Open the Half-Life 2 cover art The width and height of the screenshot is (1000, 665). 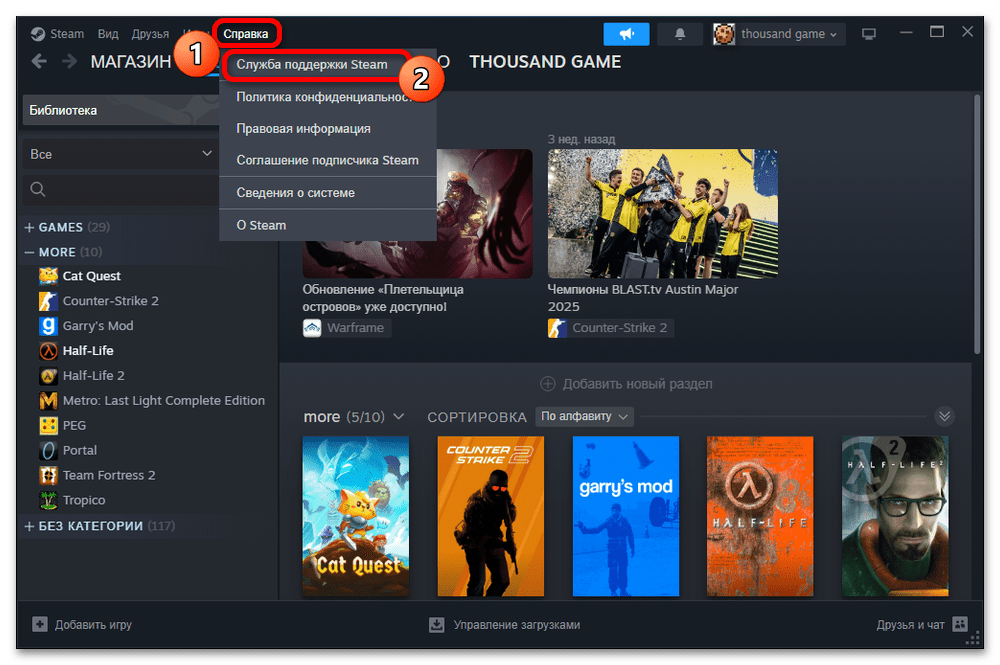895,516
